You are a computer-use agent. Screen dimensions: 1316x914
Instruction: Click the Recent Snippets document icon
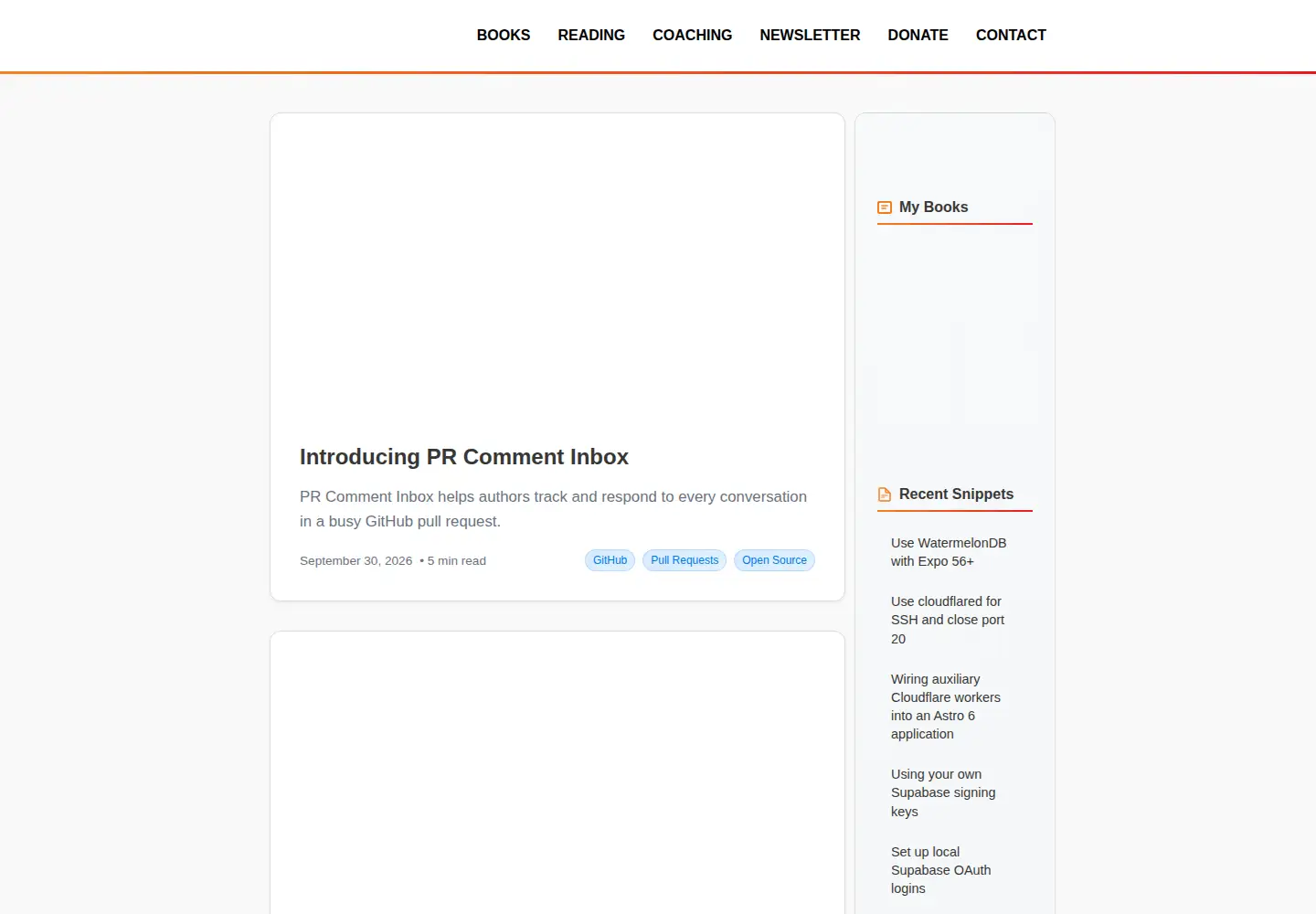(885, 494)
